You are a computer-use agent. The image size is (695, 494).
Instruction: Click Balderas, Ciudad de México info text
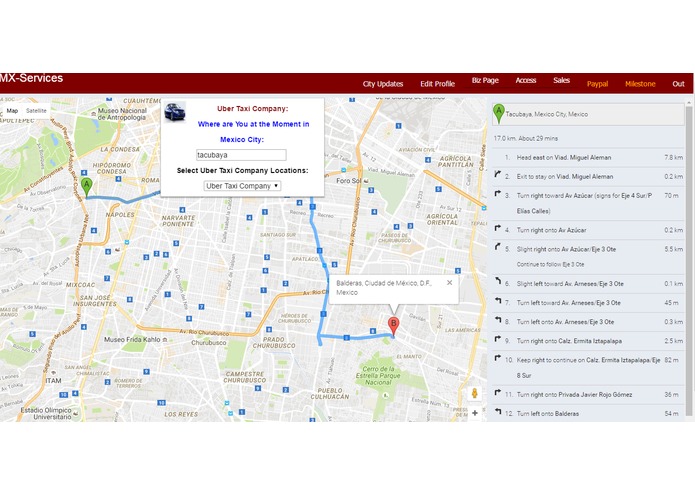(x=383, y=288)
